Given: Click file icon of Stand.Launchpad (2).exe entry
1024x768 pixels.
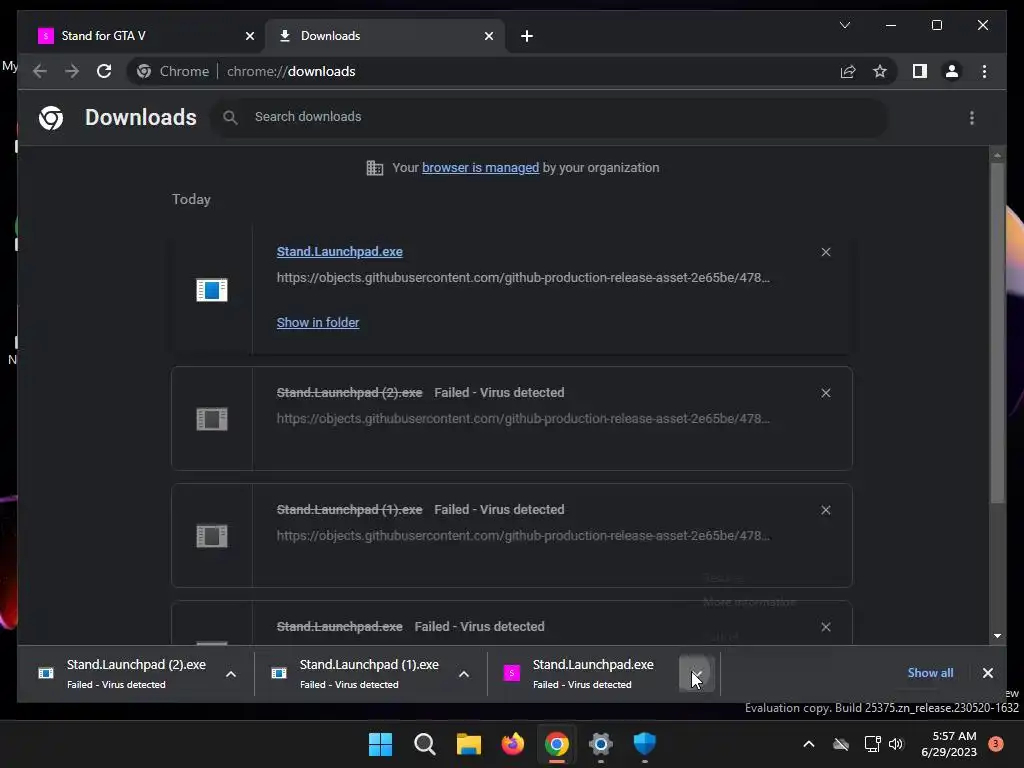Looking at the screenshot, I should click(x=212, y=419).
